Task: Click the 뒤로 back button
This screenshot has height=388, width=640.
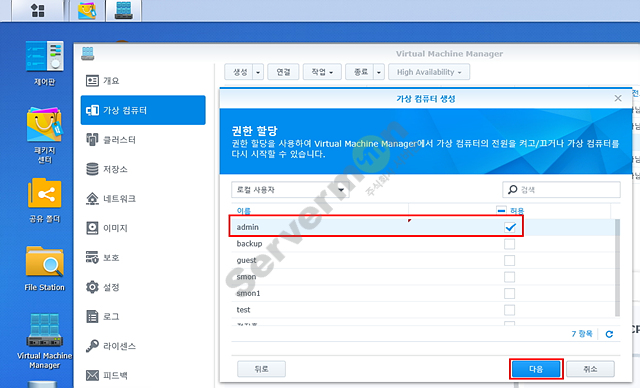Action: (x=261, y=369)
